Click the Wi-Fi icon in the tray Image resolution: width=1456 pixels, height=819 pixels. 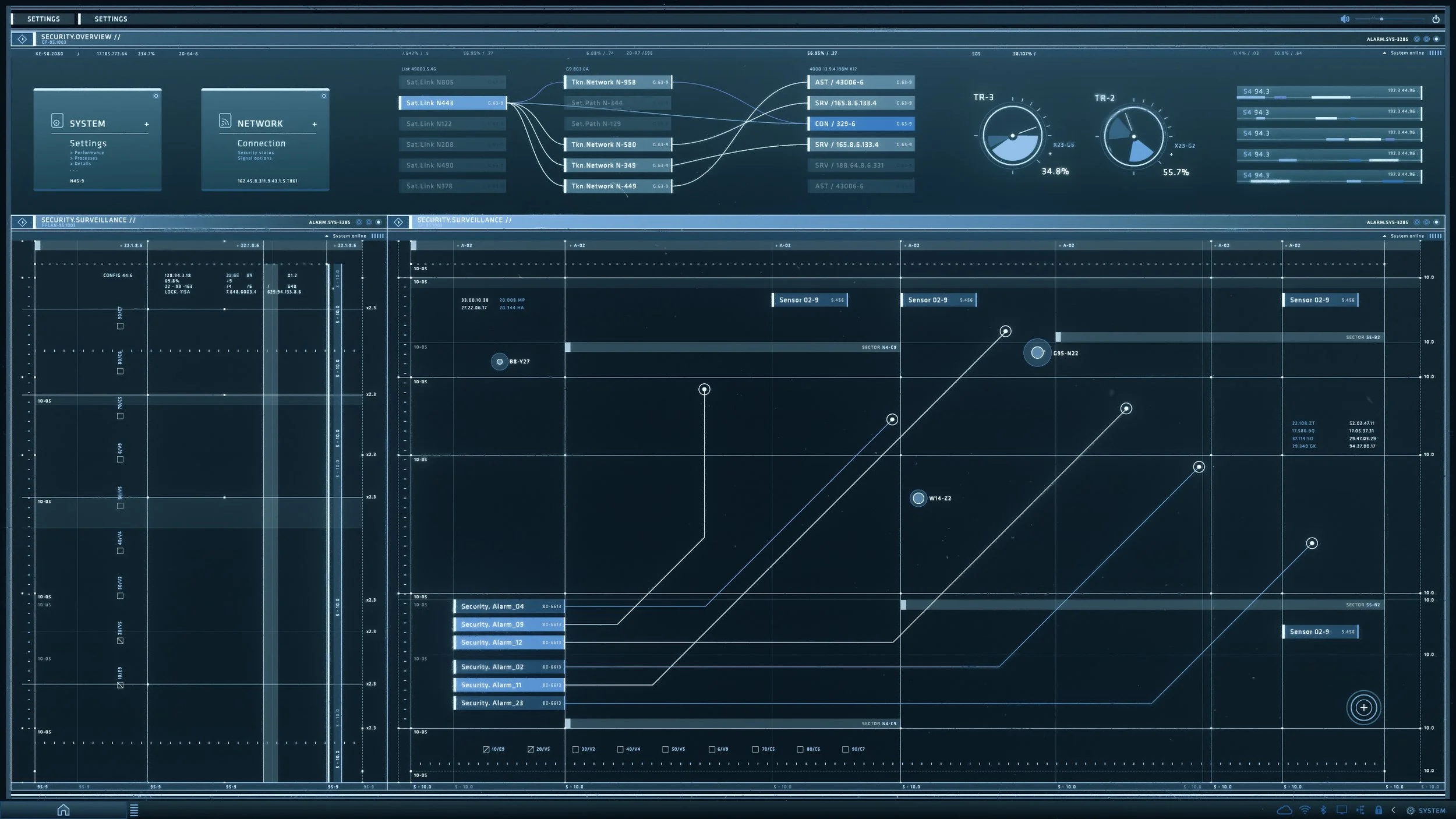coord(1305,810)
